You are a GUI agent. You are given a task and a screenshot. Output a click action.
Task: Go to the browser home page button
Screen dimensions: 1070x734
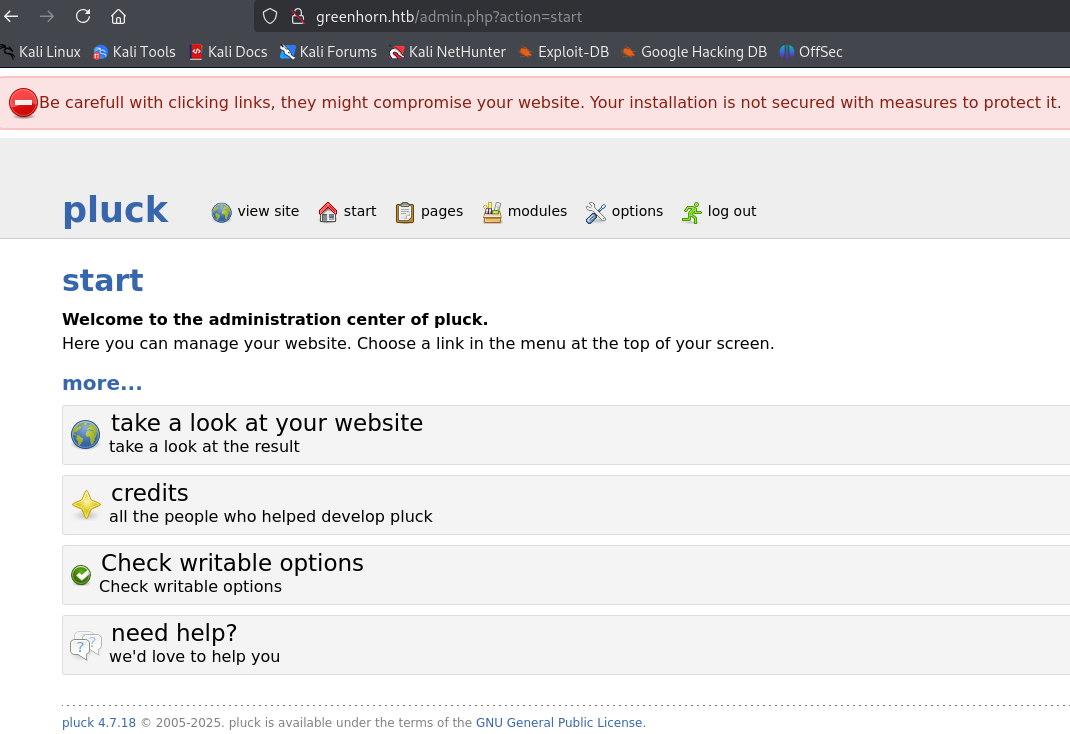coord(118,16)
